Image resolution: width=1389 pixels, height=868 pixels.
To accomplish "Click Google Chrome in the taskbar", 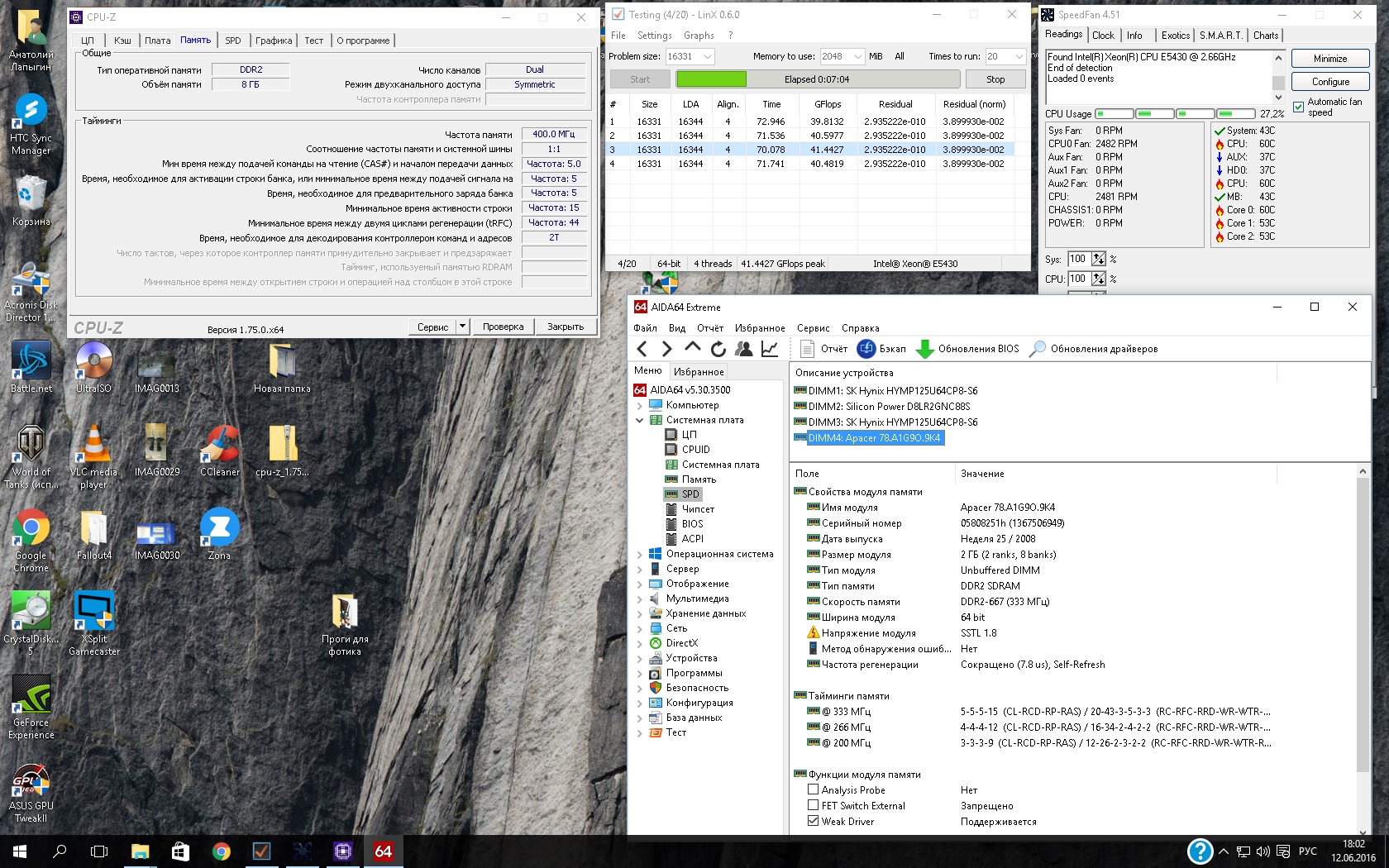I will click(221, 851).
